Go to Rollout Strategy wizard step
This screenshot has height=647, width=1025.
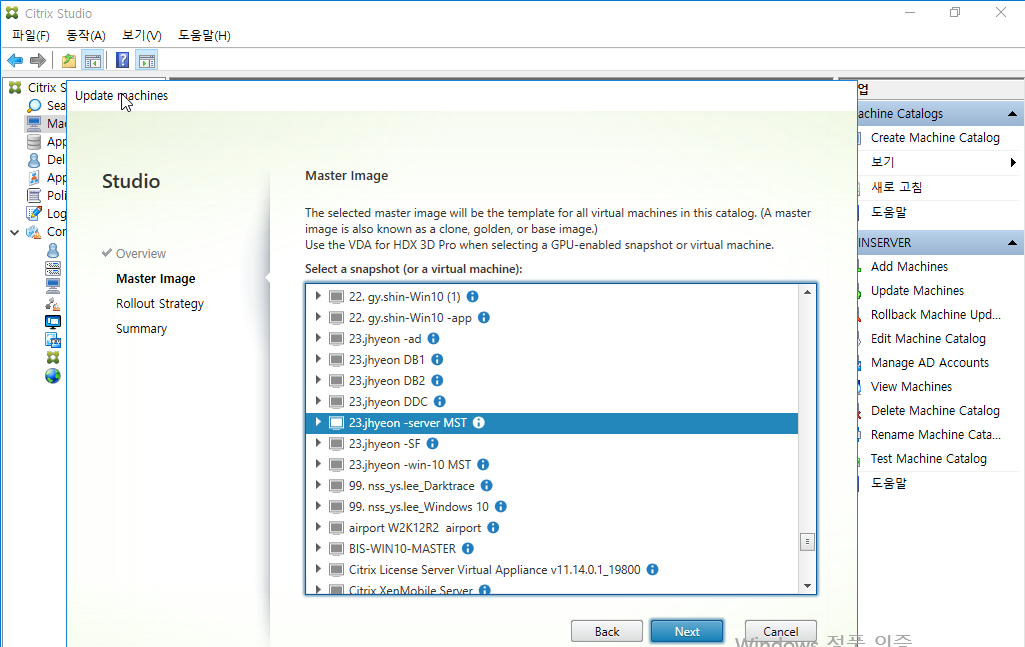click(x=160, y=304)
